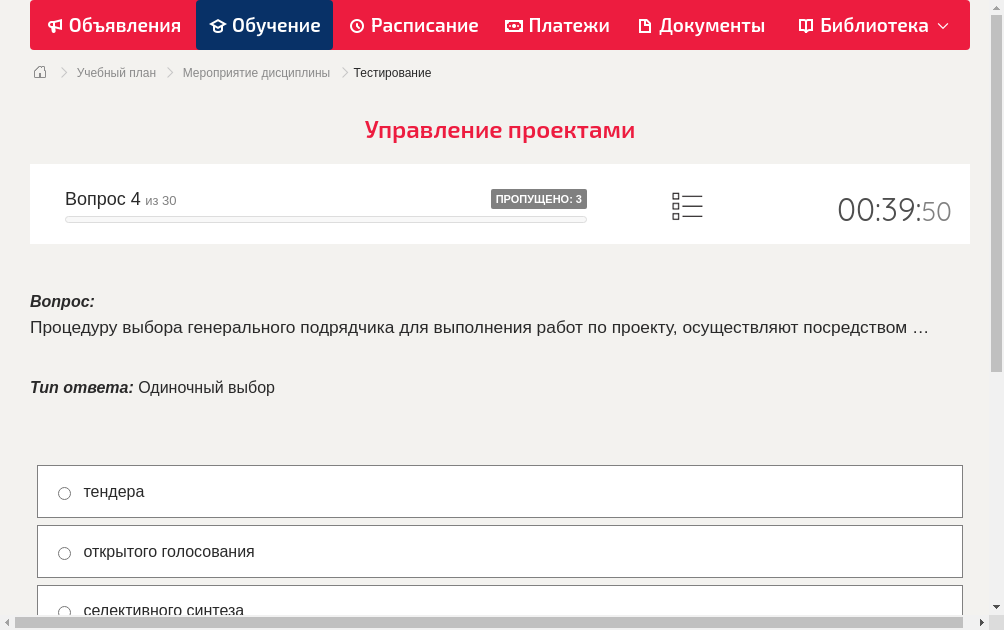The height and width of the screenshot is (630, 1004).
Task: Click the megaphone icon on Объявления
Action: pyautogui.click(x=55, y=25)
